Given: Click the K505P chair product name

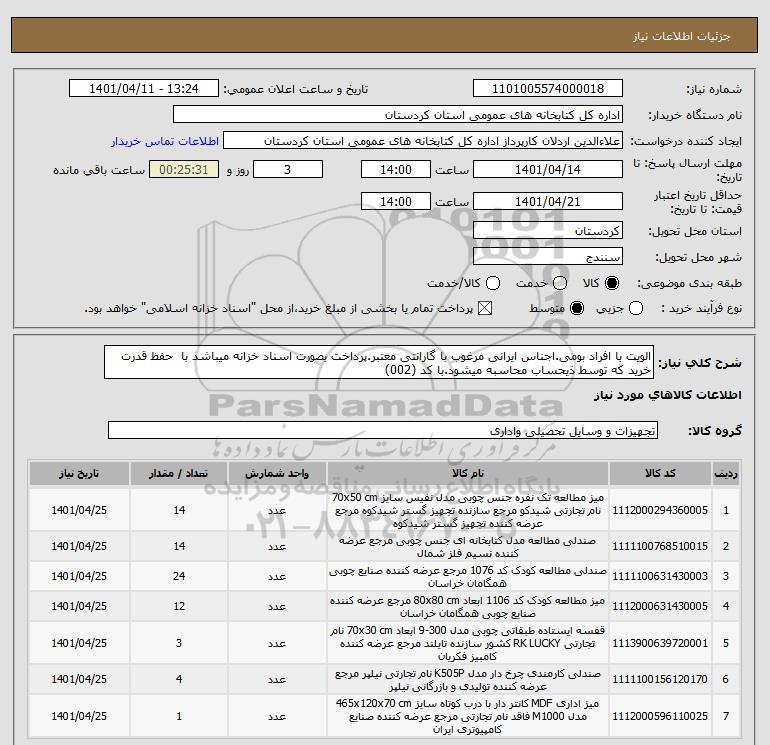Looking at the screenshot, I should pyautogui.click(x=468, y=680).
